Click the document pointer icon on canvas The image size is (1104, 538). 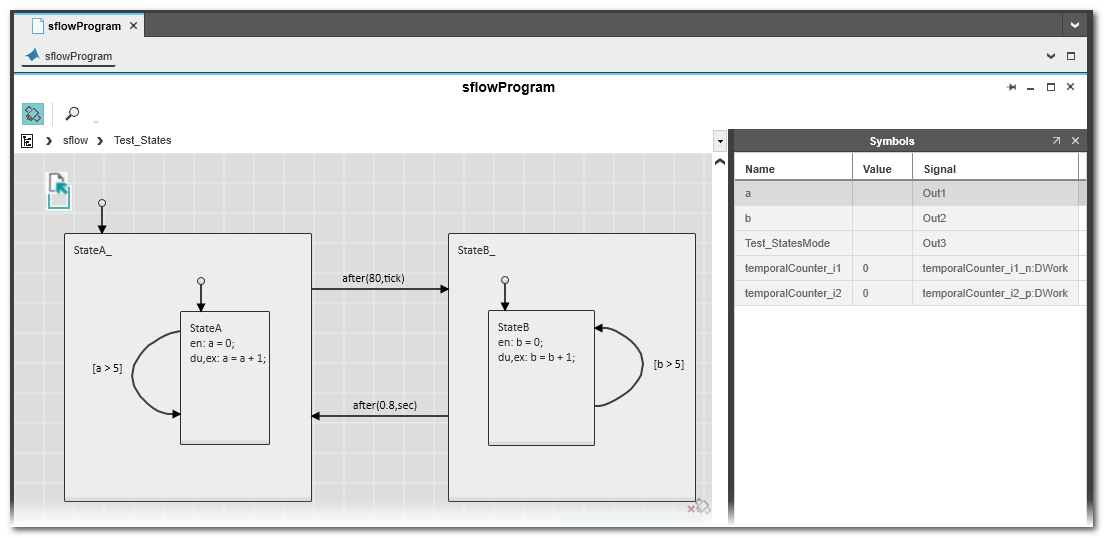(x=59, y=190)
